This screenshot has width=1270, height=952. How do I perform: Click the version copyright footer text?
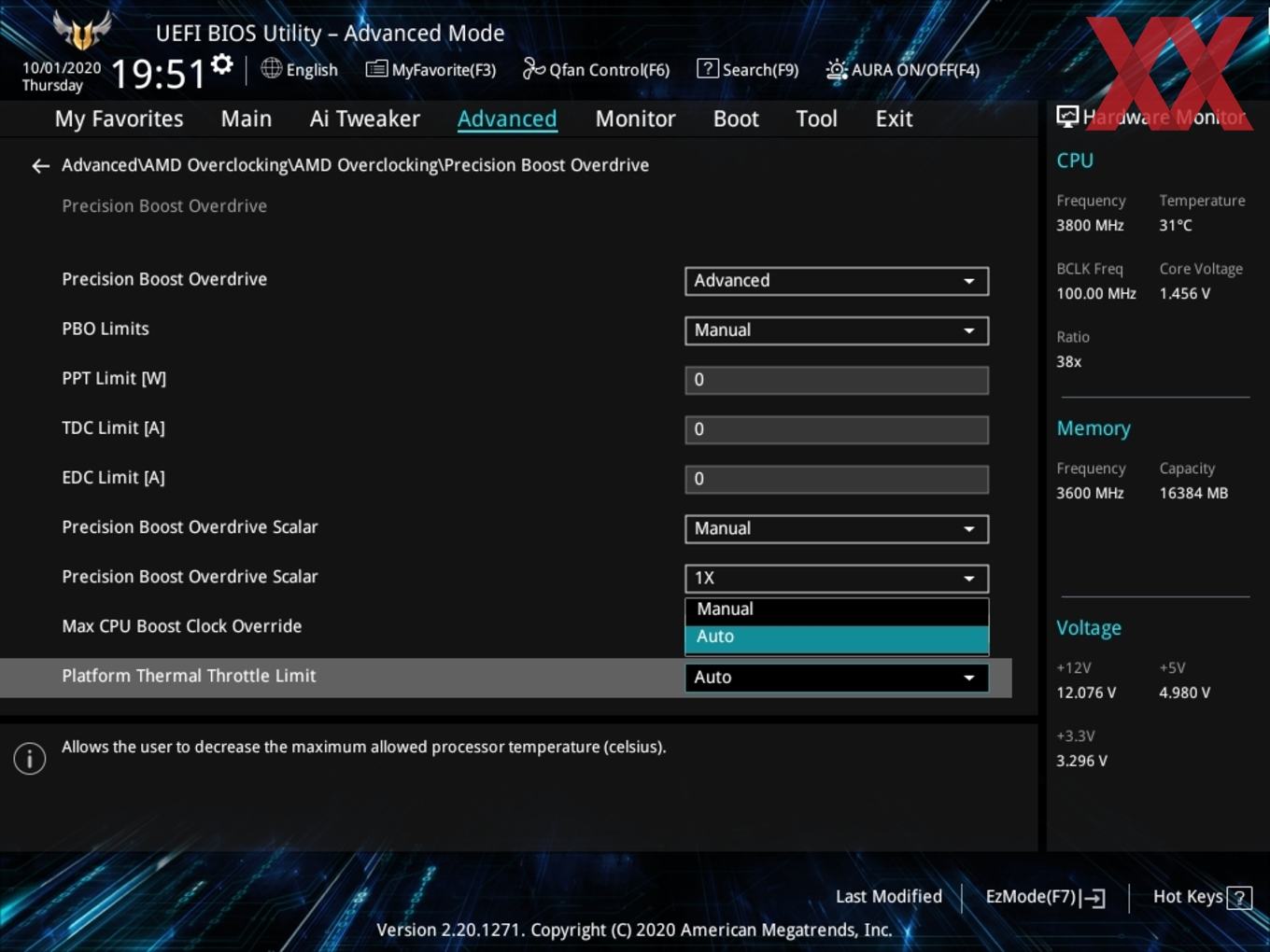[634, 930]
